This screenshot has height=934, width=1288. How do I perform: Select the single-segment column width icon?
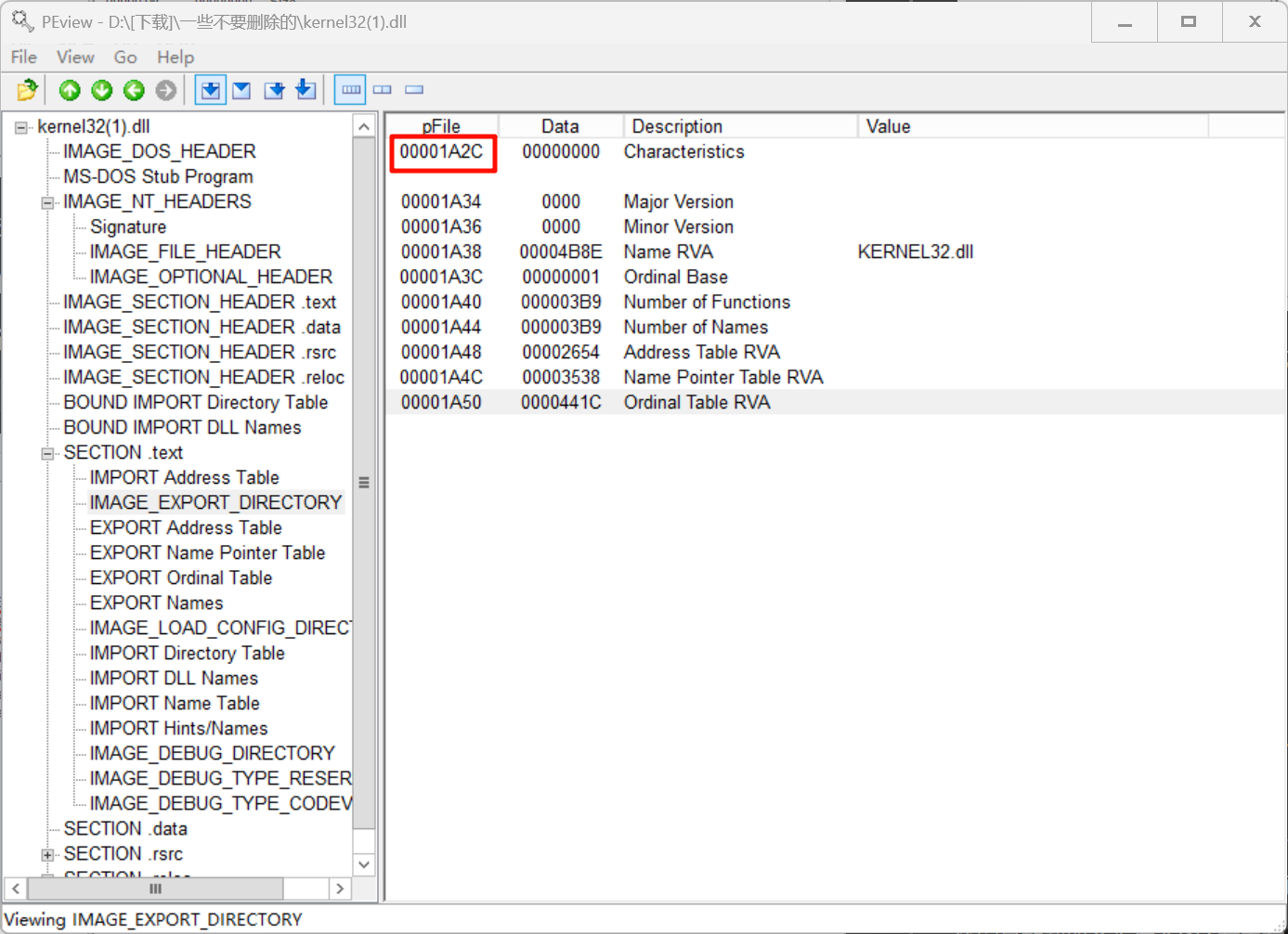coord(414,90)
